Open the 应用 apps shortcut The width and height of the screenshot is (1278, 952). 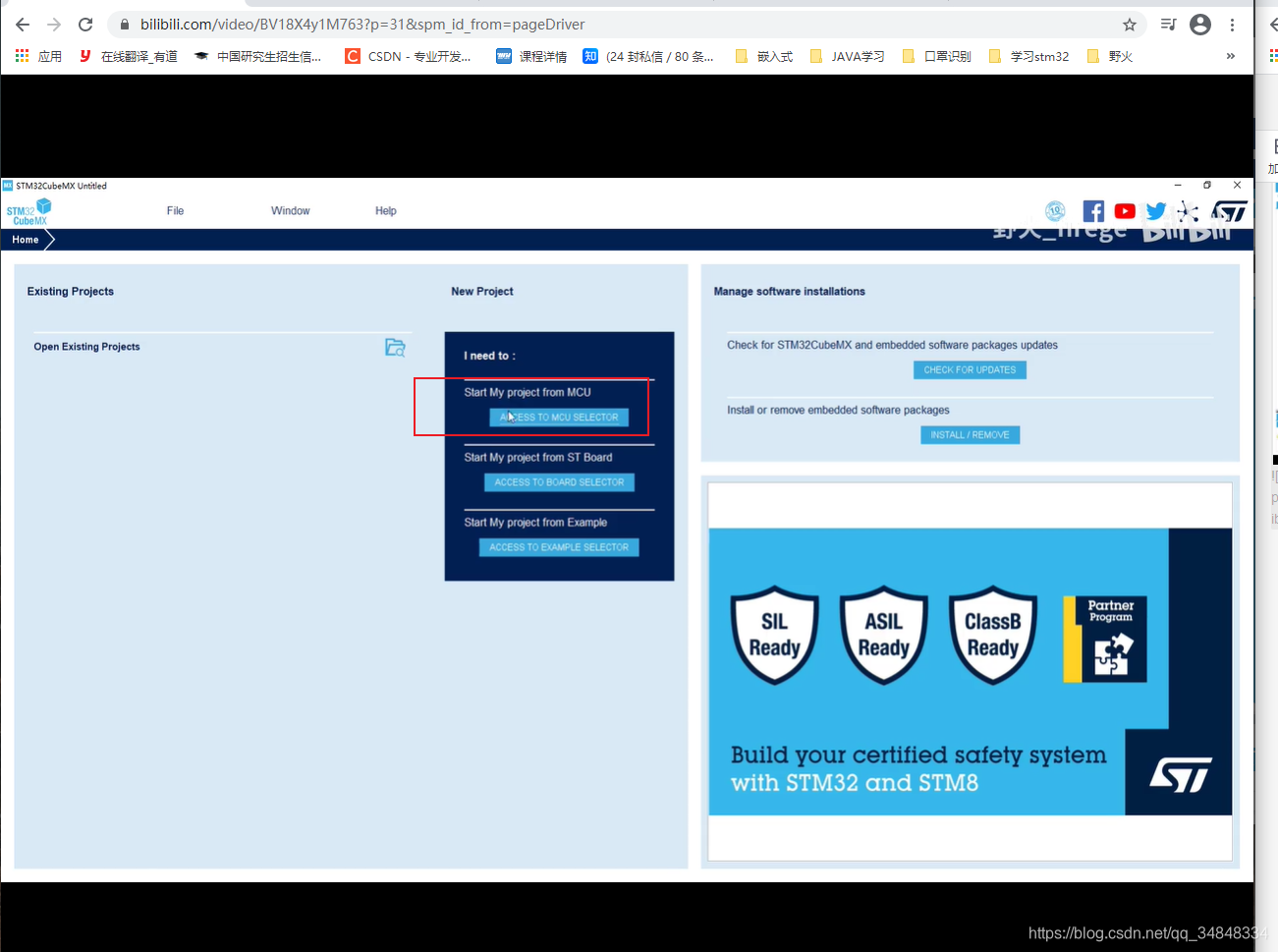tap(39, 56)
